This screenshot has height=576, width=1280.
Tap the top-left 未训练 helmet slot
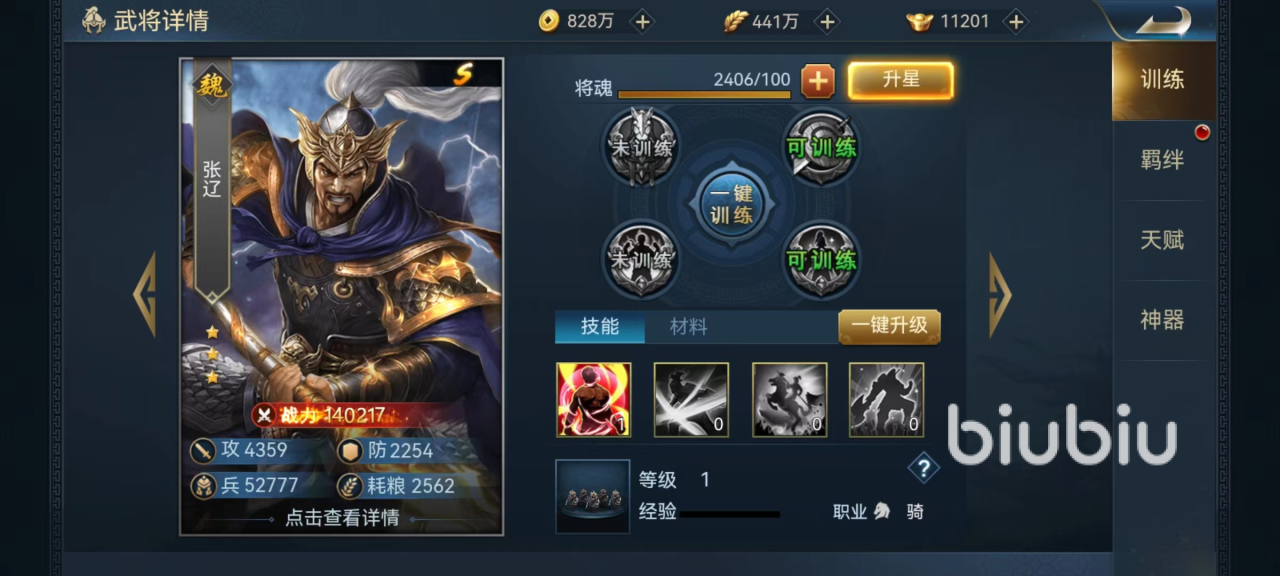pos(641,147)
